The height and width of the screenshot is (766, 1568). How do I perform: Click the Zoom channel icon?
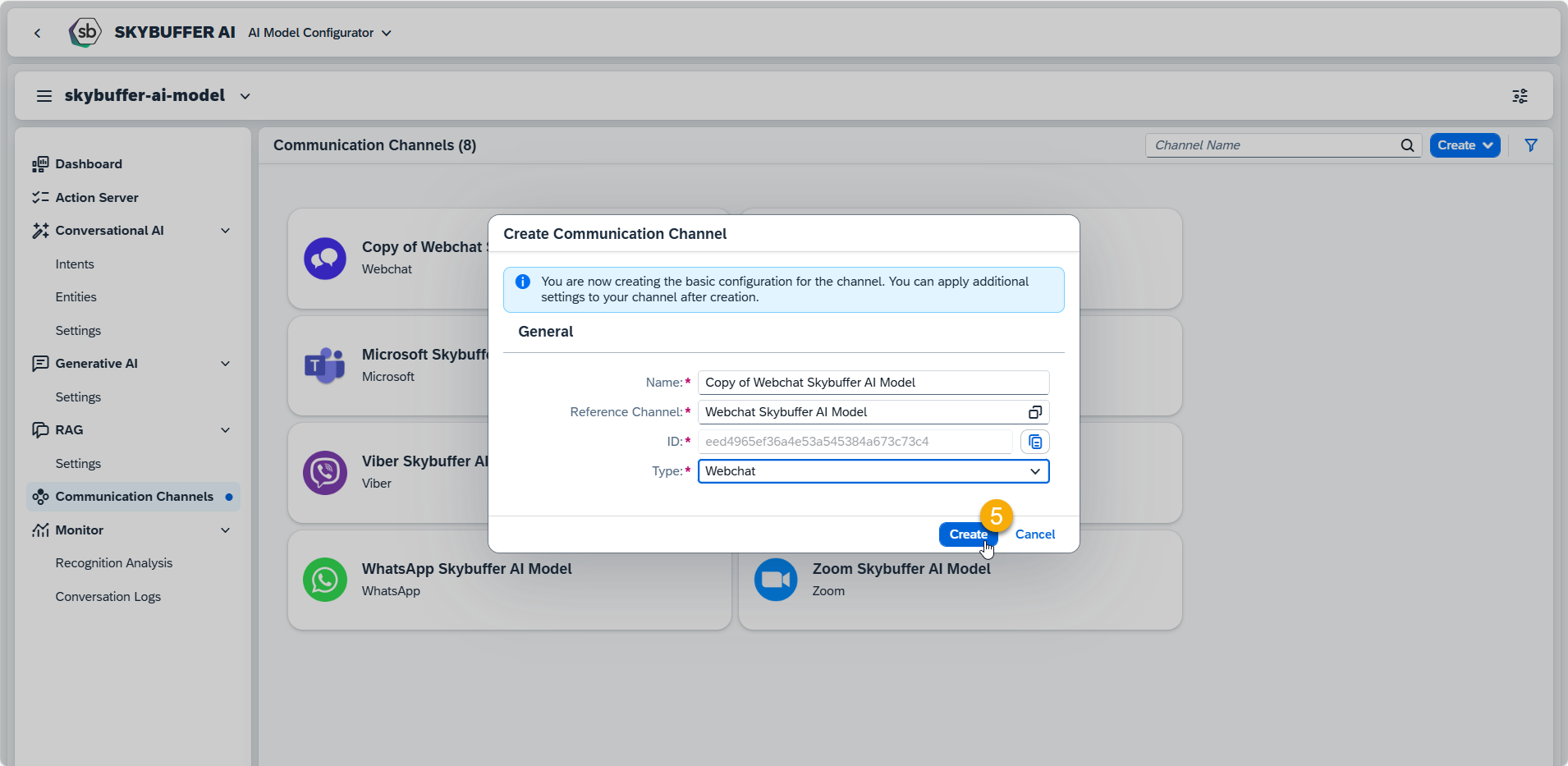click(x=776, y=580)
